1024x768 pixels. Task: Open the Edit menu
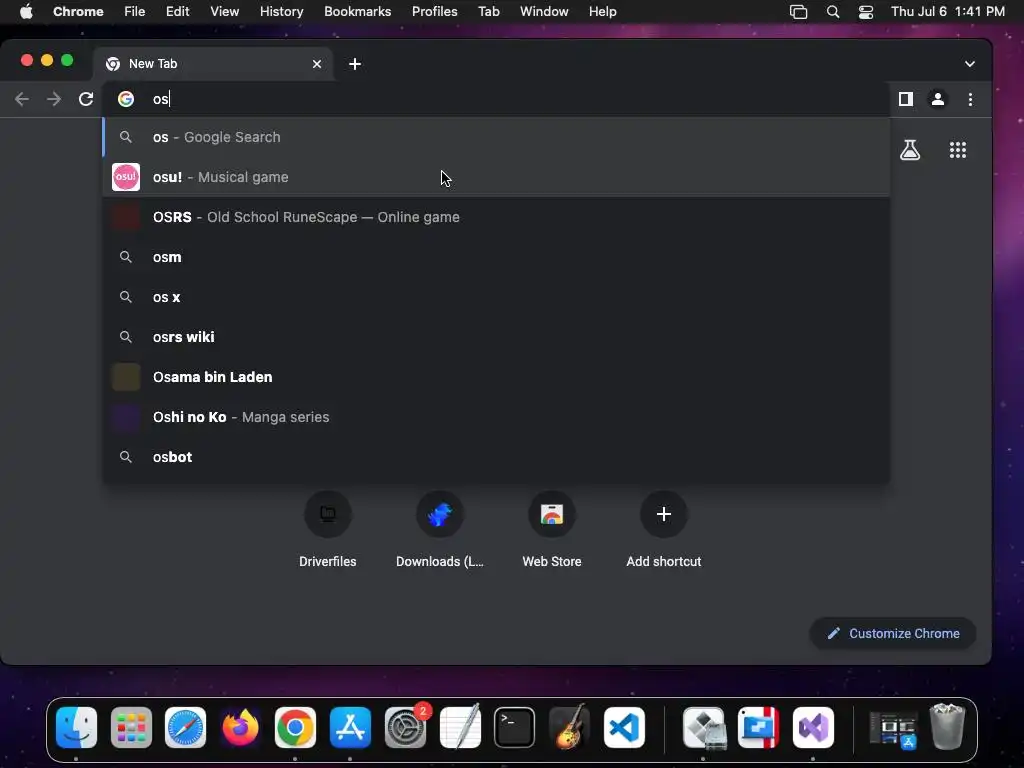click(178, 12)
